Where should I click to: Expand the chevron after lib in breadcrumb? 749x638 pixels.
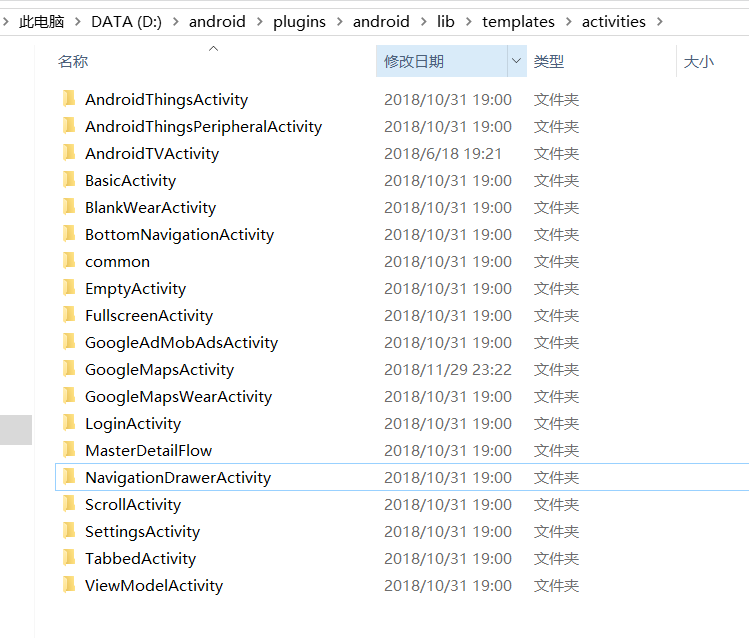pyautogui.click(x=469, y=22)
